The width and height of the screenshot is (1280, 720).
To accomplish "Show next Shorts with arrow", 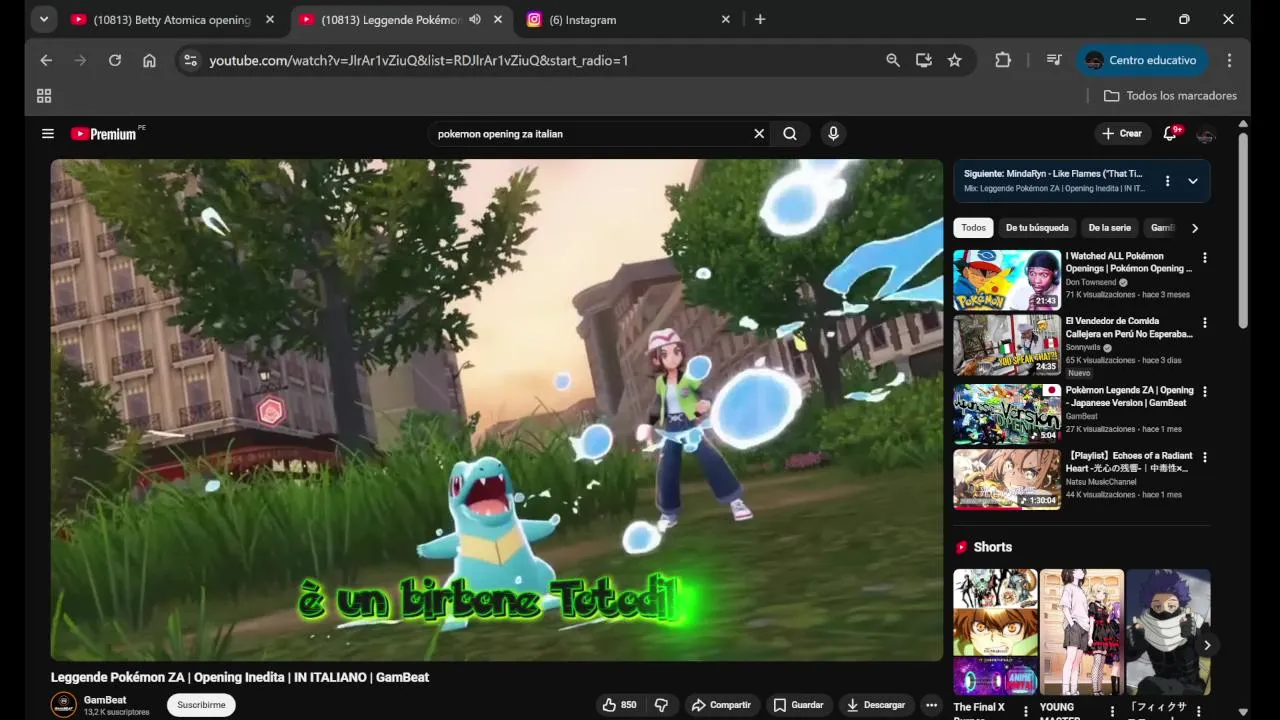I will coord(1206,645).
